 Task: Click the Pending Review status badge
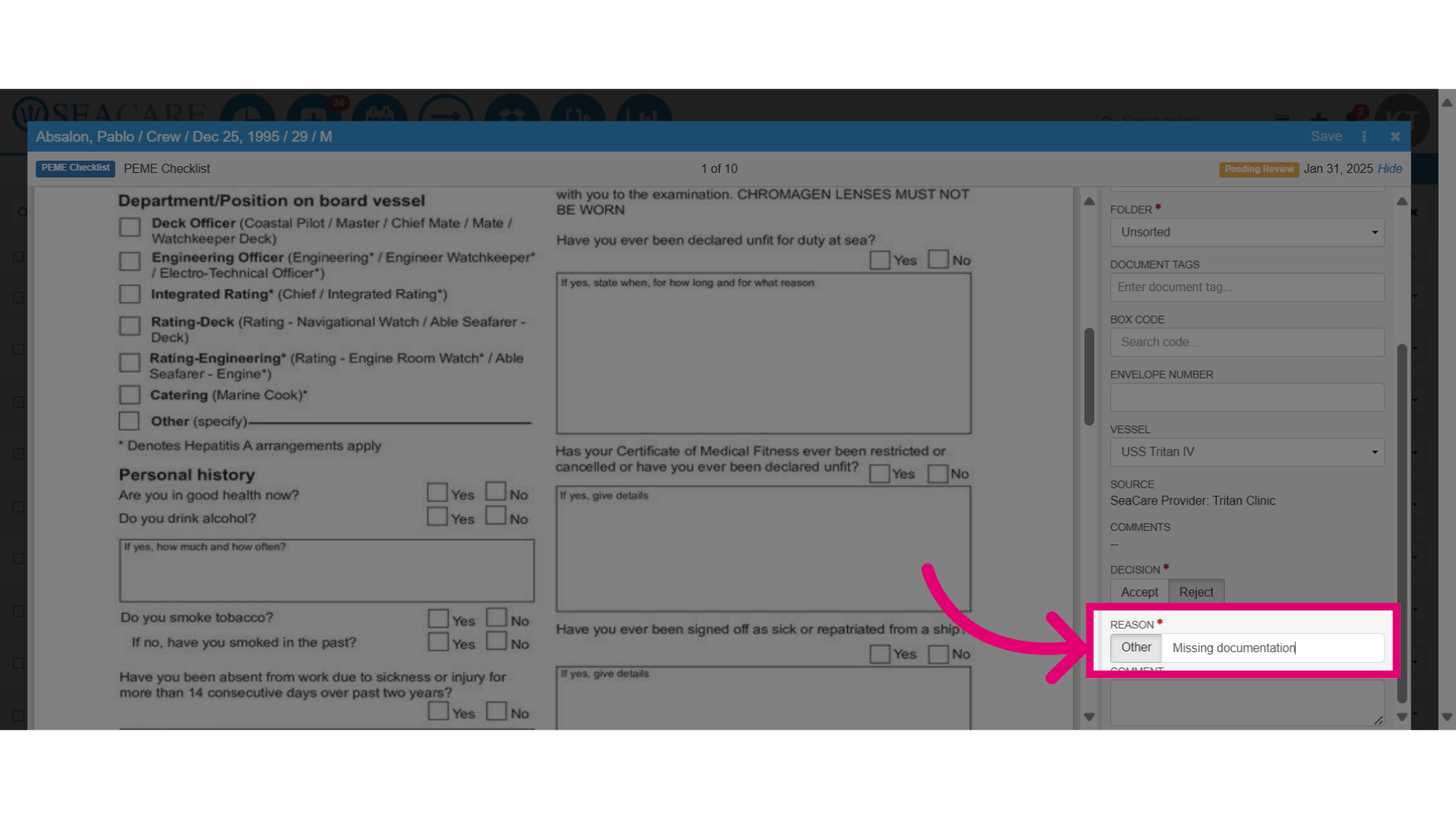pyautogui.click(x=1259, y=169)
